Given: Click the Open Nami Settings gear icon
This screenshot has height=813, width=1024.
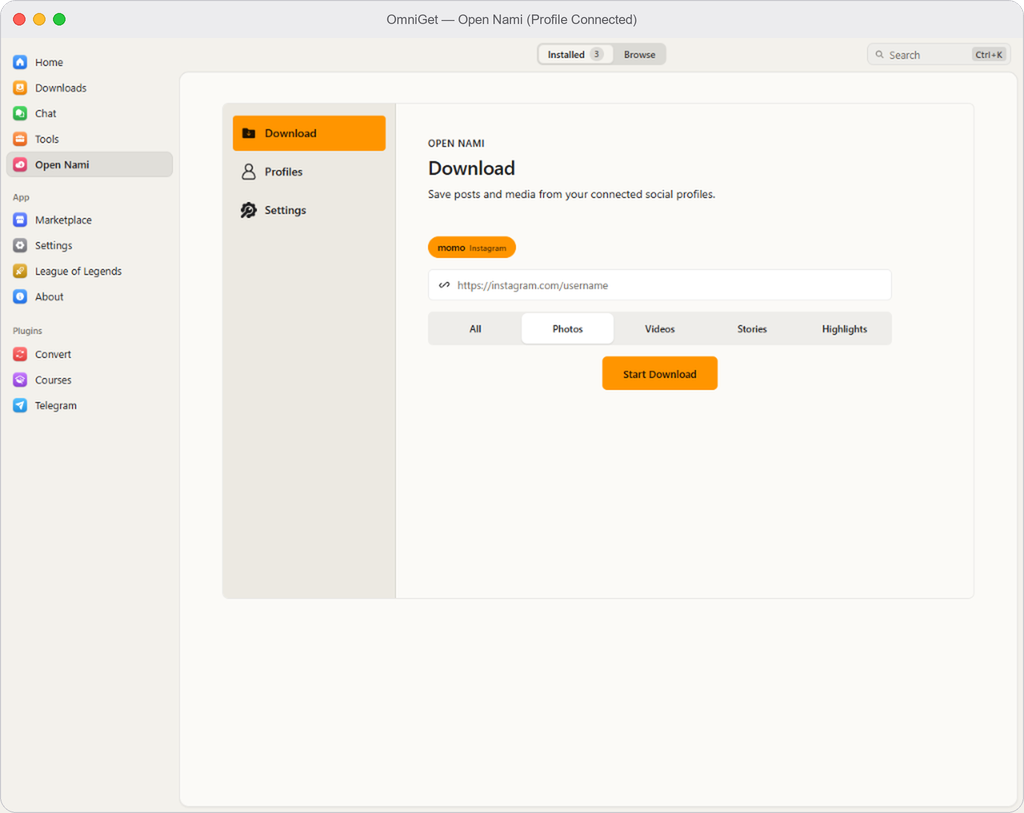Looking at the screenshot, I should point(249,210).
